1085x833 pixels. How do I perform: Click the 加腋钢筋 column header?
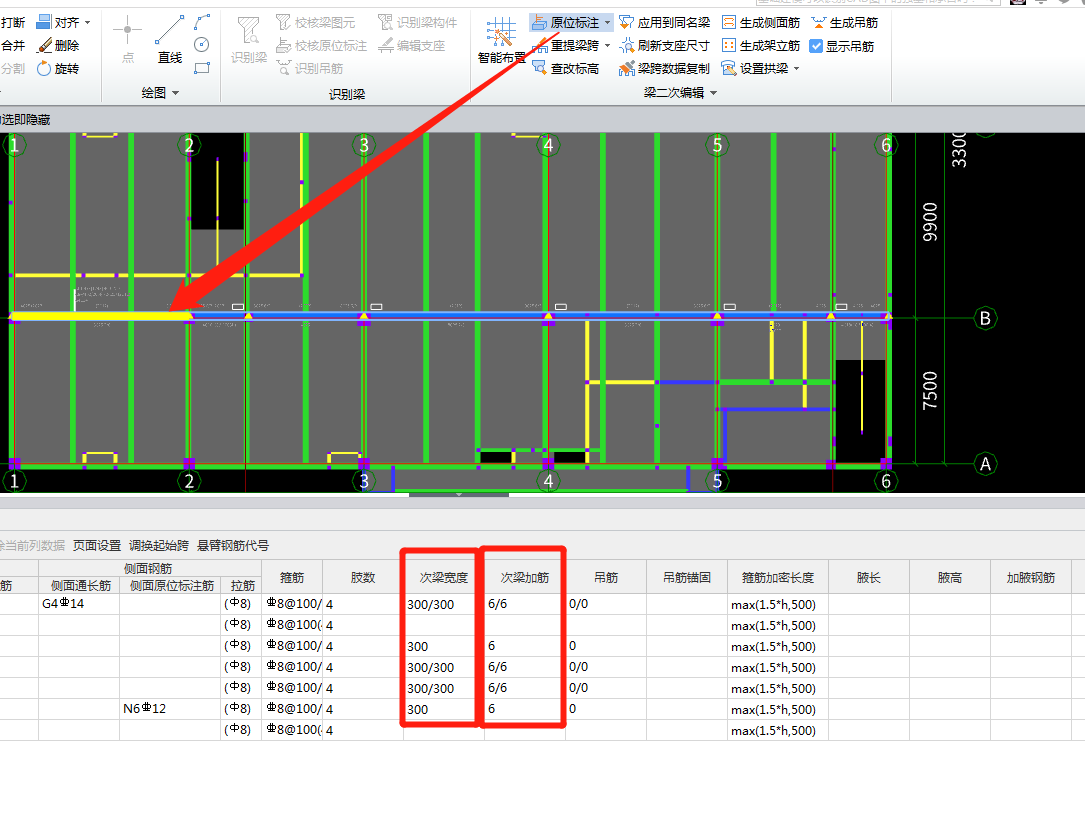(x=1030, y=577)
